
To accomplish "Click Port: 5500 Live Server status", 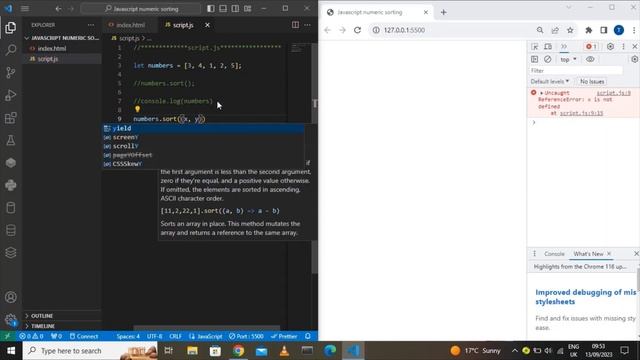I will pyautogui.click(x=246, y=336).
